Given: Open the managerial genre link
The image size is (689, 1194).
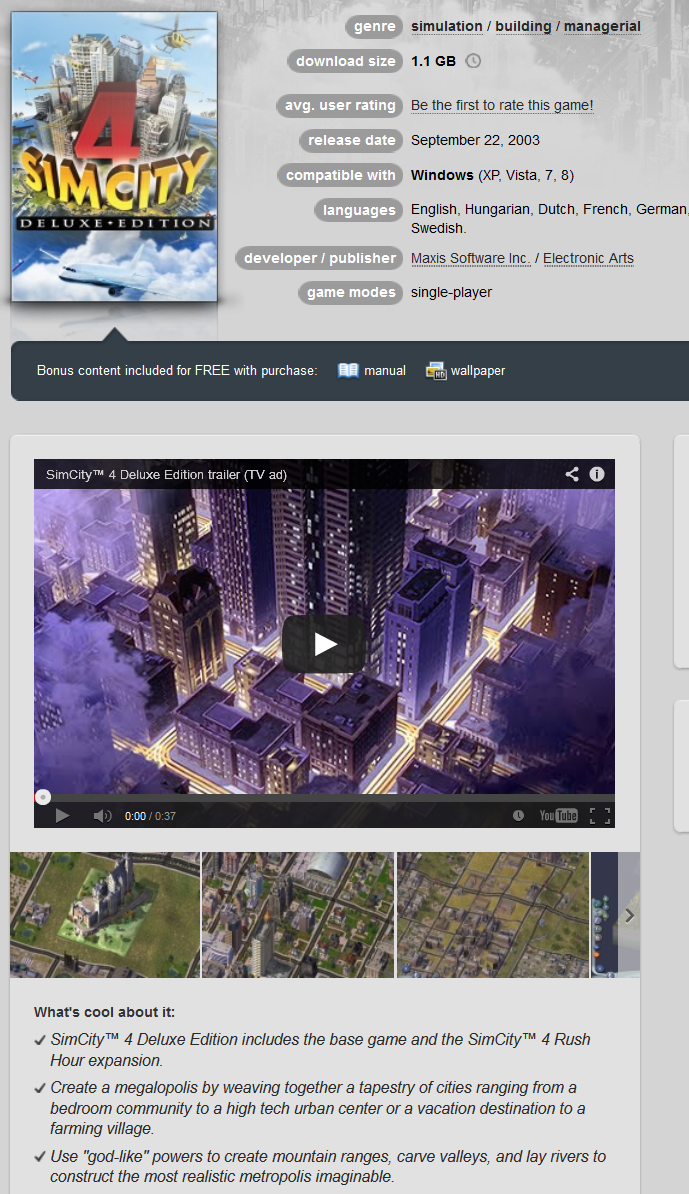Looking at the screenshot, I should coord(602,26).
